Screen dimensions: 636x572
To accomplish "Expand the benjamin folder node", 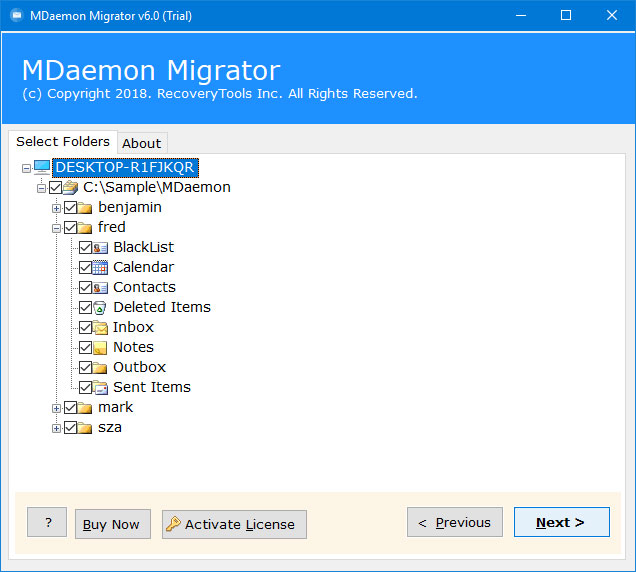I will tap(56, 209).
